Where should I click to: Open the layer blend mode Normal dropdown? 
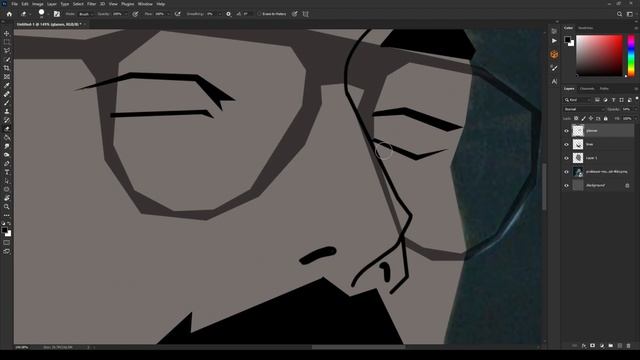pos(583,109)
